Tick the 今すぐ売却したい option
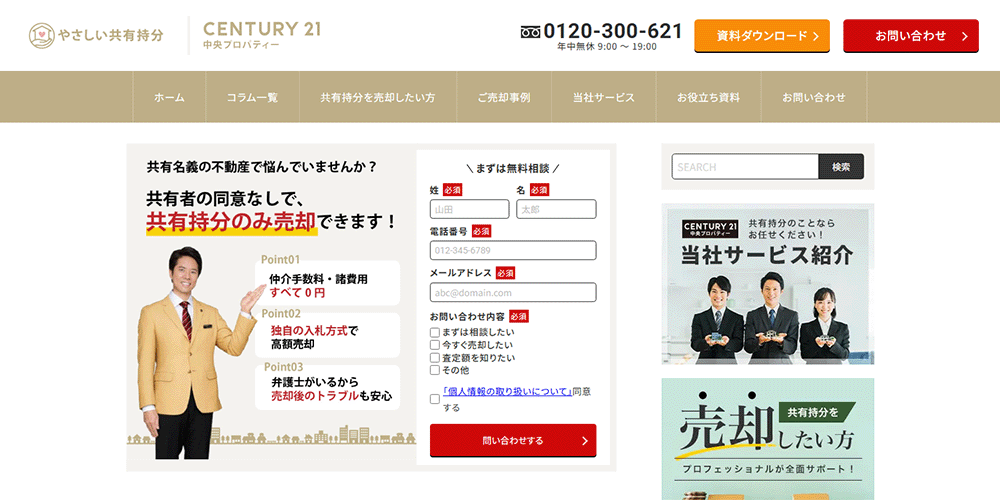 (x=435, y=345)
